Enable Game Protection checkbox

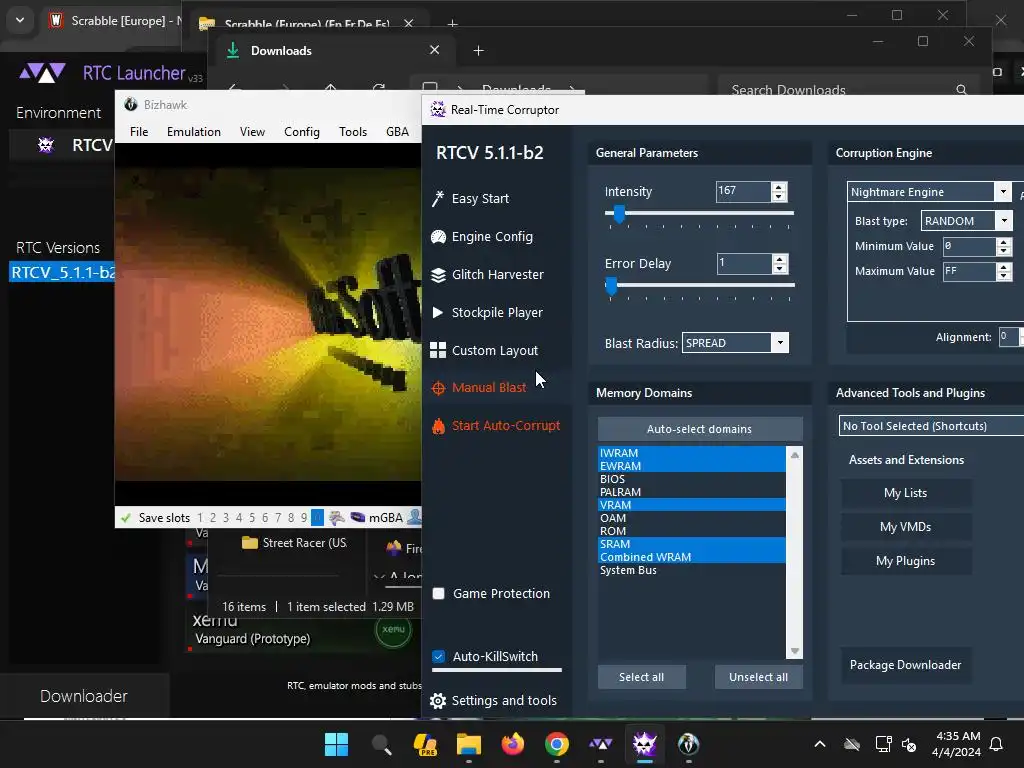[439, 594]
